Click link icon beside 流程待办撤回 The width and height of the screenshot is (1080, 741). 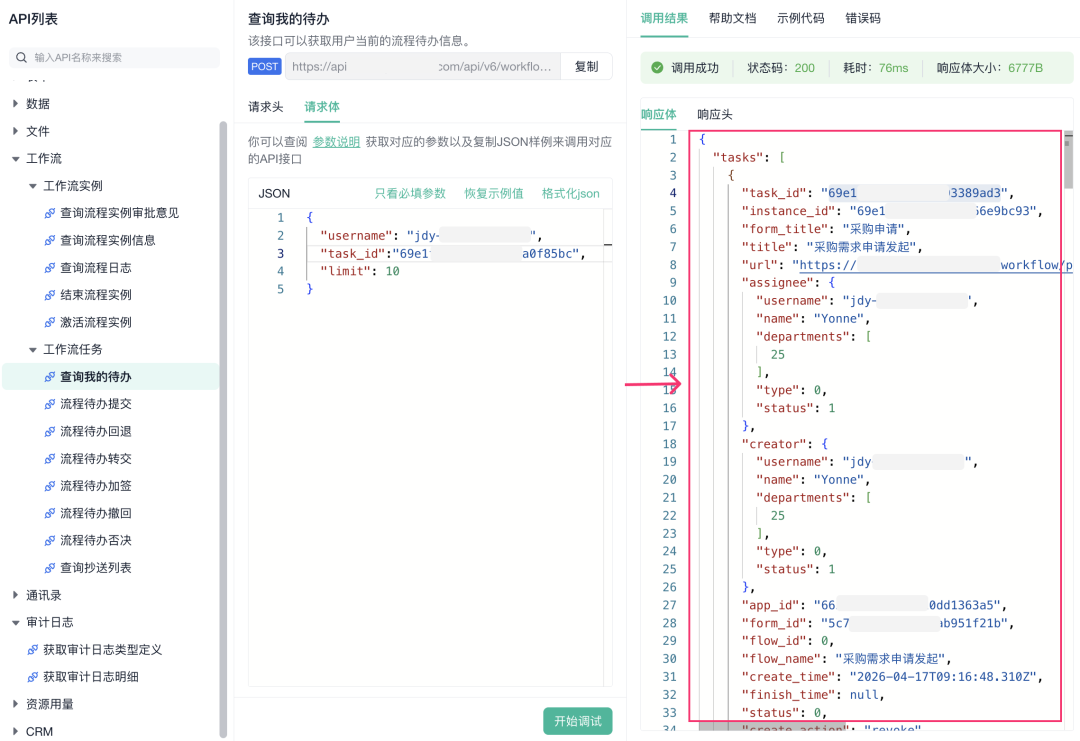[50, 514]
